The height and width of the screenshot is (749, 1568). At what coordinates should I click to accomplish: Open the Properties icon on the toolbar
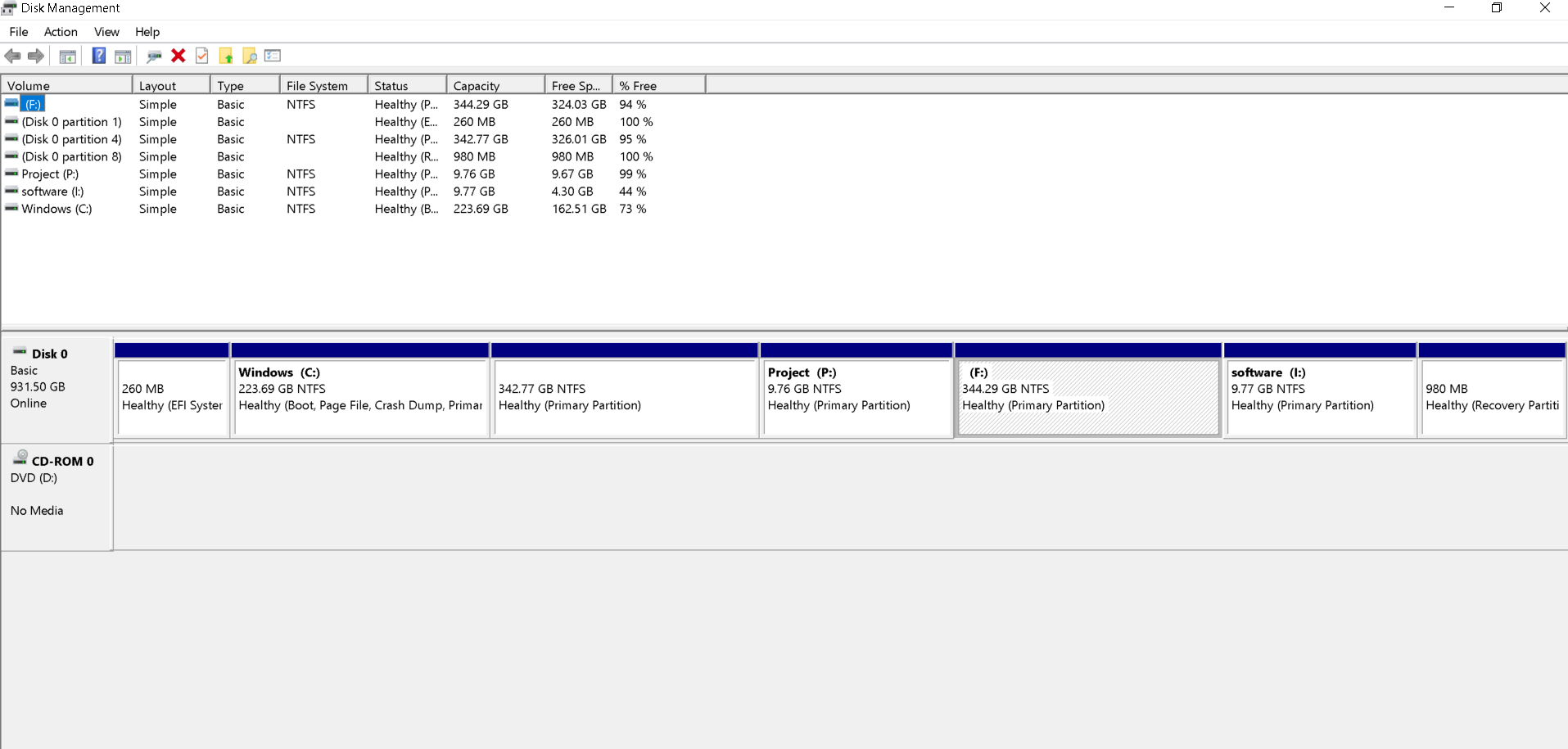click(x=201, y=56)
